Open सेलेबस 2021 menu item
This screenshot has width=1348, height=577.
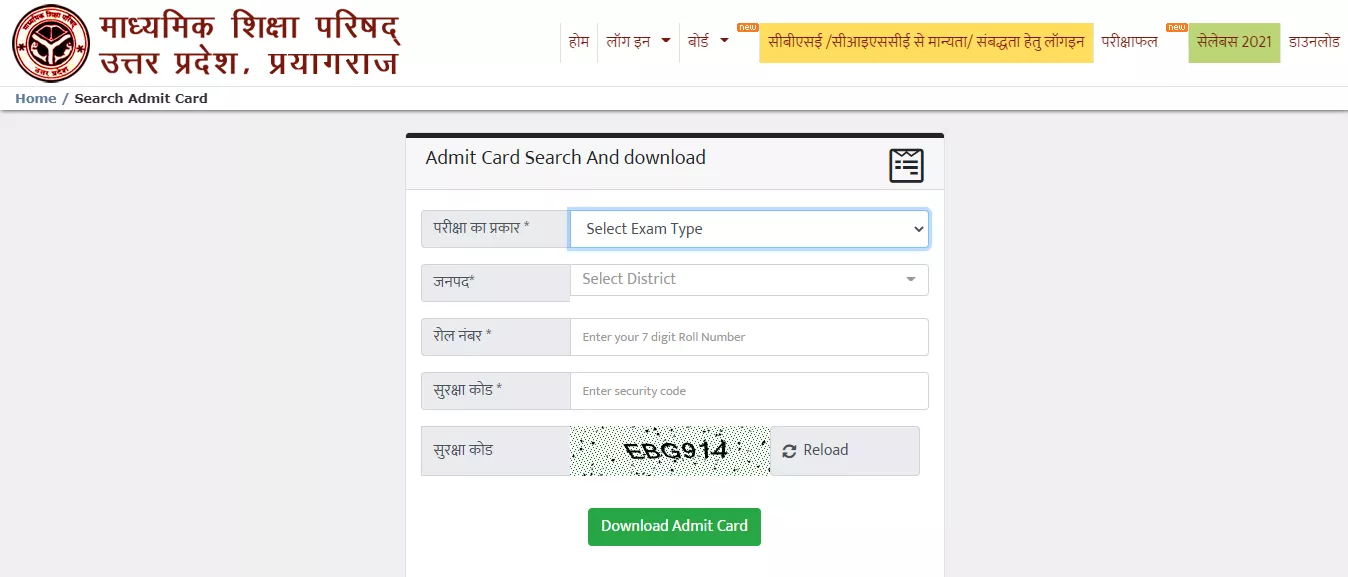click(1234, 42)
